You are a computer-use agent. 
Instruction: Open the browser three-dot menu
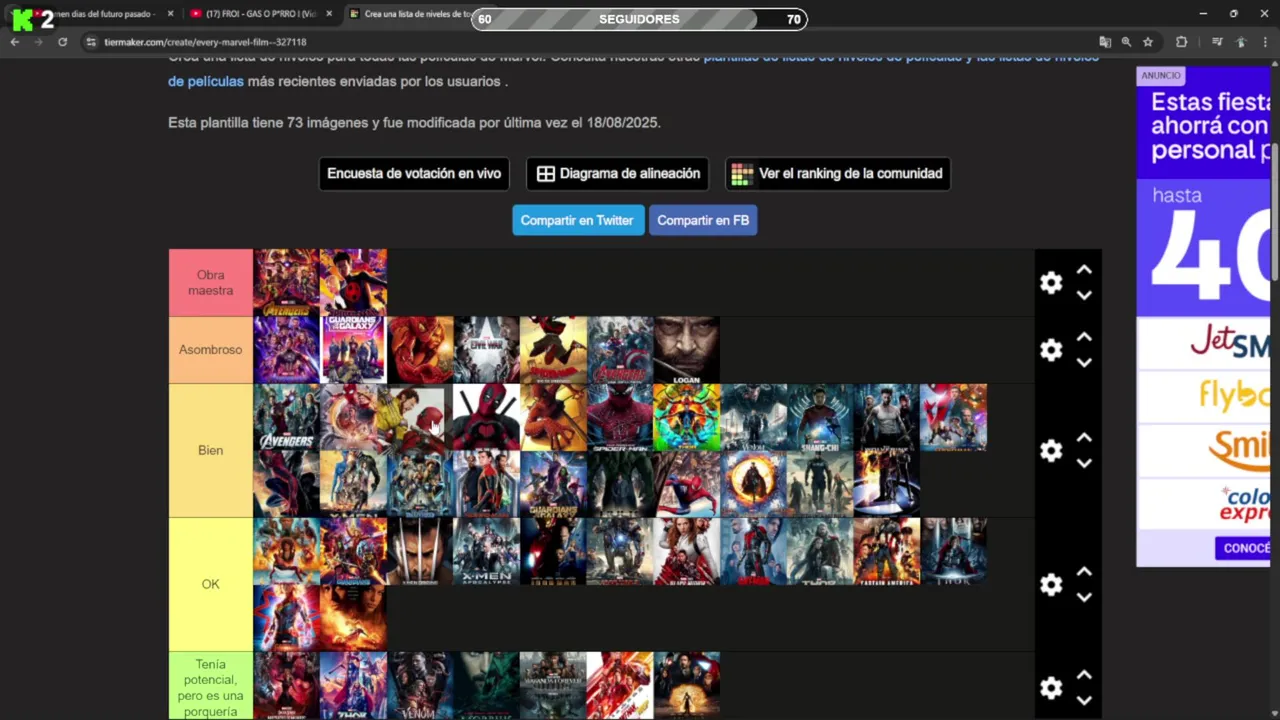tap(1265, 42)
